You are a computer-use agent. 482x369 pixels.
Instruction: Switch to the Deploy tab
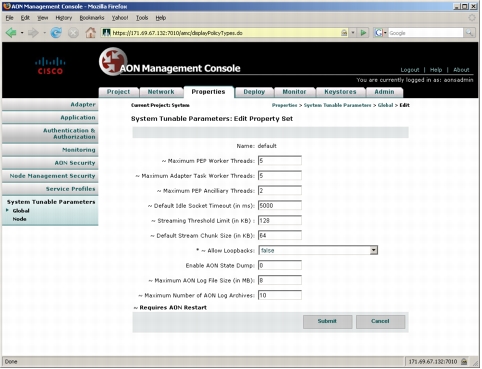254,92
